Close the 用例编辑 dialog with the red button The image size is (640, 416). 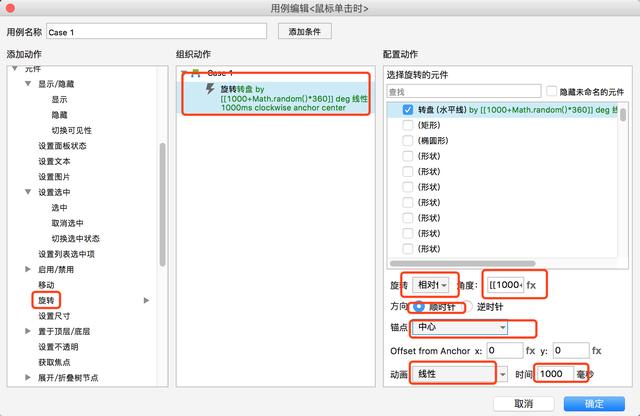pyautogui.click(x=10, y=8)
